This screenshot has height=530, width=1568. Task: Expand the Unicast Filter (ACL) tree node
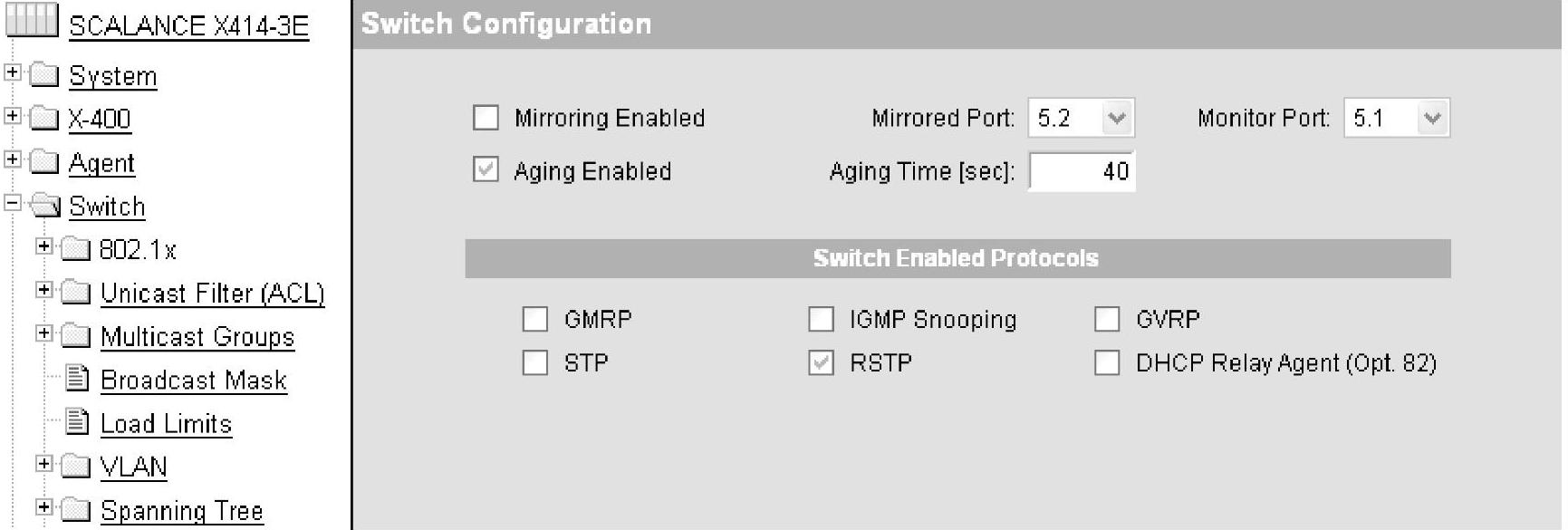43,290
